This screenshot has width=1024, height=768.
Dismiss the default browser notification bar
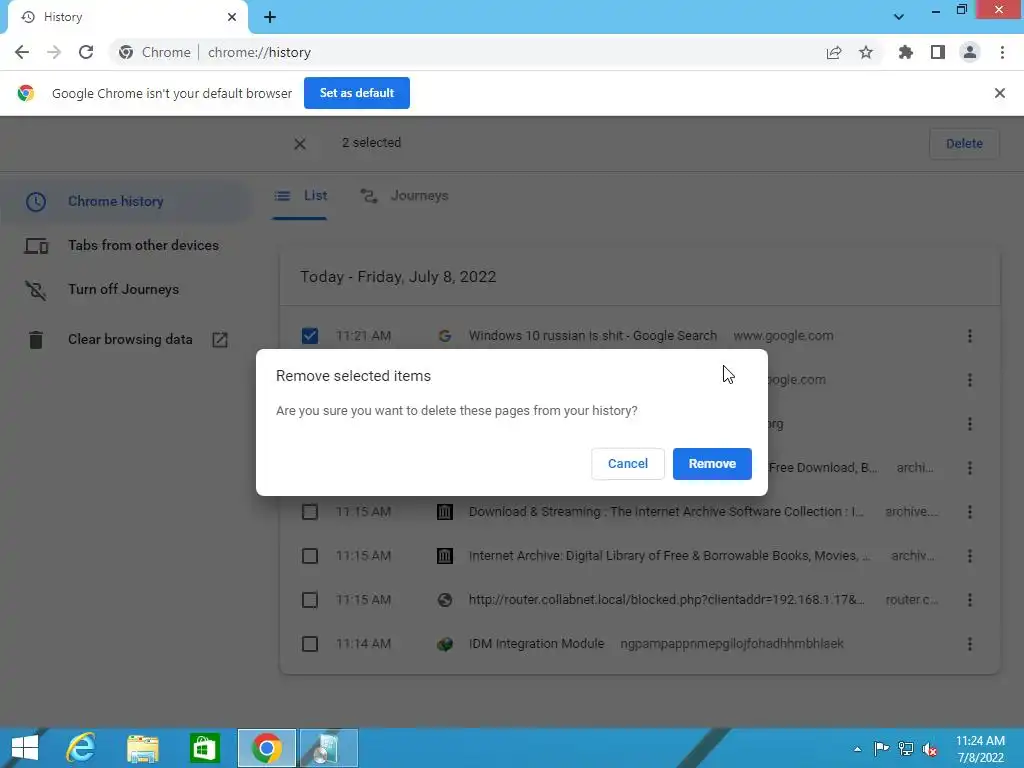(999, 93)
